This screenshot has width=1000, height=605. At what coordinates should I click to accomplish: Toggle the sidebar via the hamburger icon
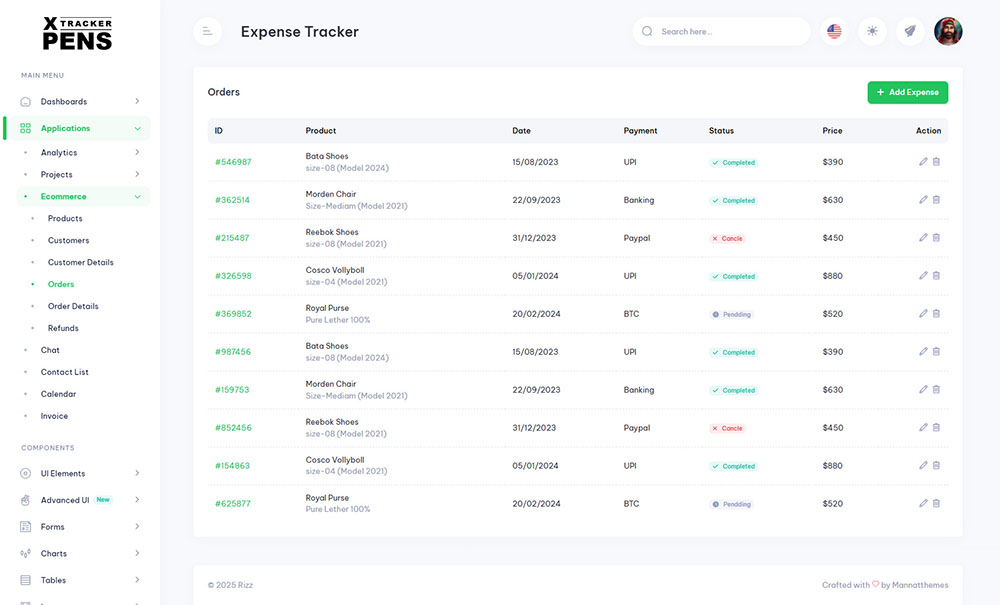coord(207,31)
